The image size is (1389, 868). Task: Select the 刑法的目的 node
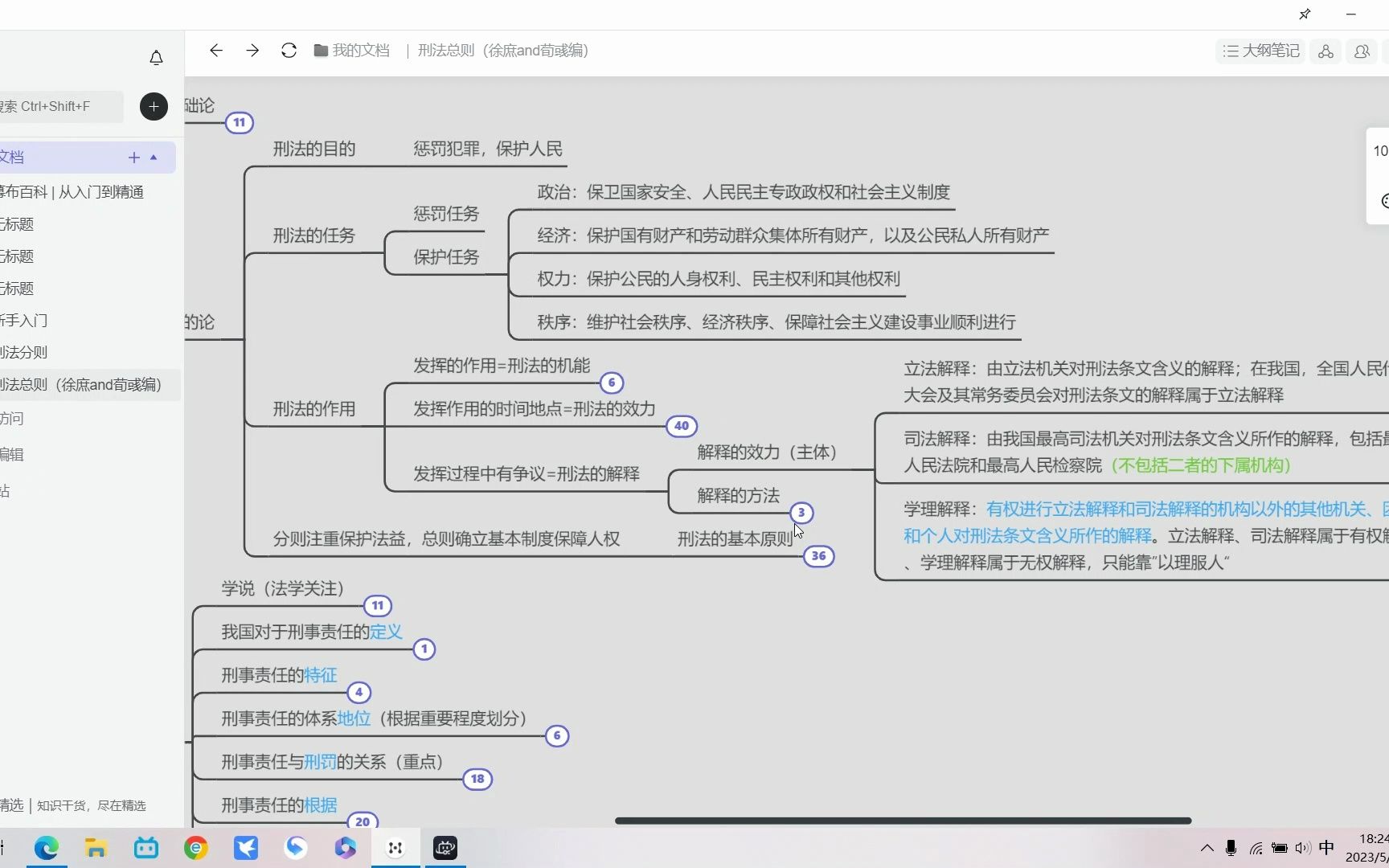pos(314,149)
